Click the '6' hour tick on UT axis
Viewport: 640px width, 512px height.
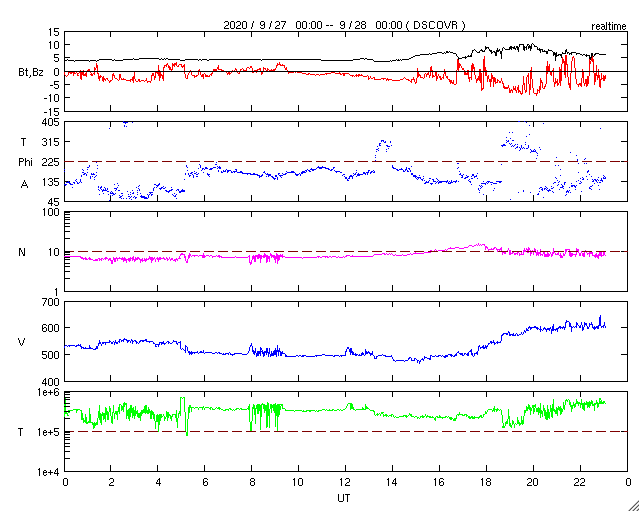click(x=205, y=482)
